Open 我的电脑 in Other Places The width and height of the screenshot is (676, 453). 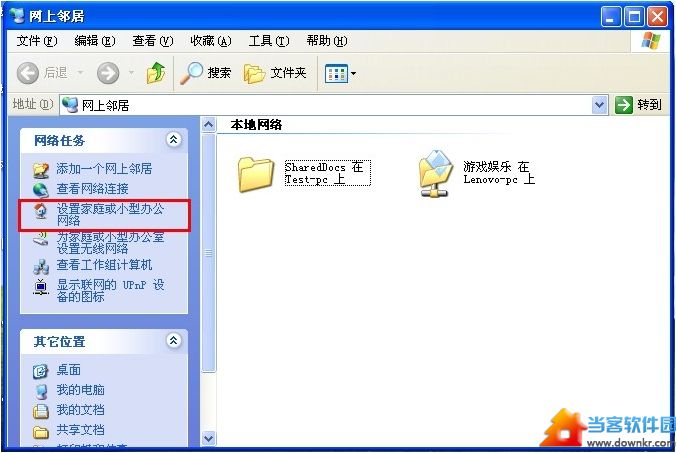tap(80, 390)
